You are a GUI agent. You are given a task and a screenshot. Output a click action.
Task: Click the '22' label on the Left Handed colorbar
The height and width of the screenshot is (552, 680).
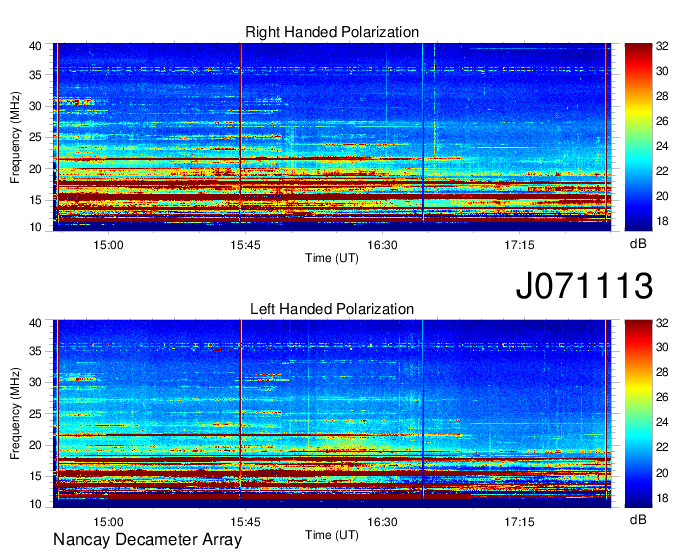click(x=662, y=447)
